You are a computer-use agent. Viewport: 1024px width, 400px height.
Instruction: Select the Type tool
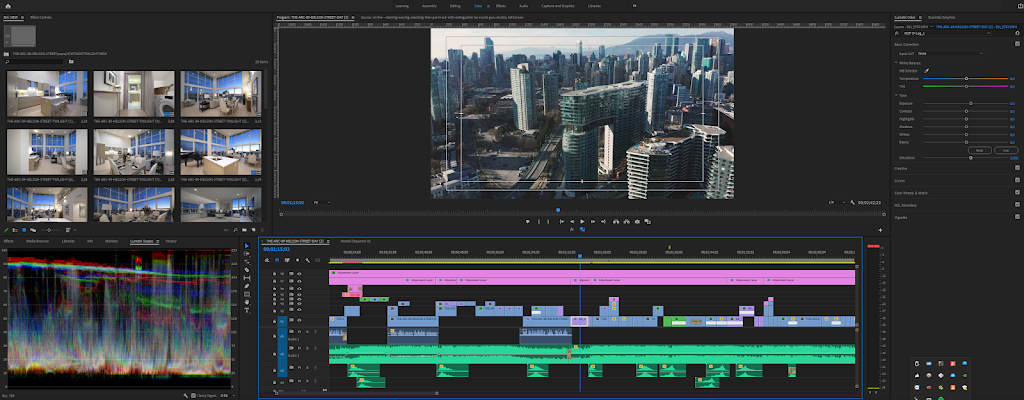(x=247, y=310)
